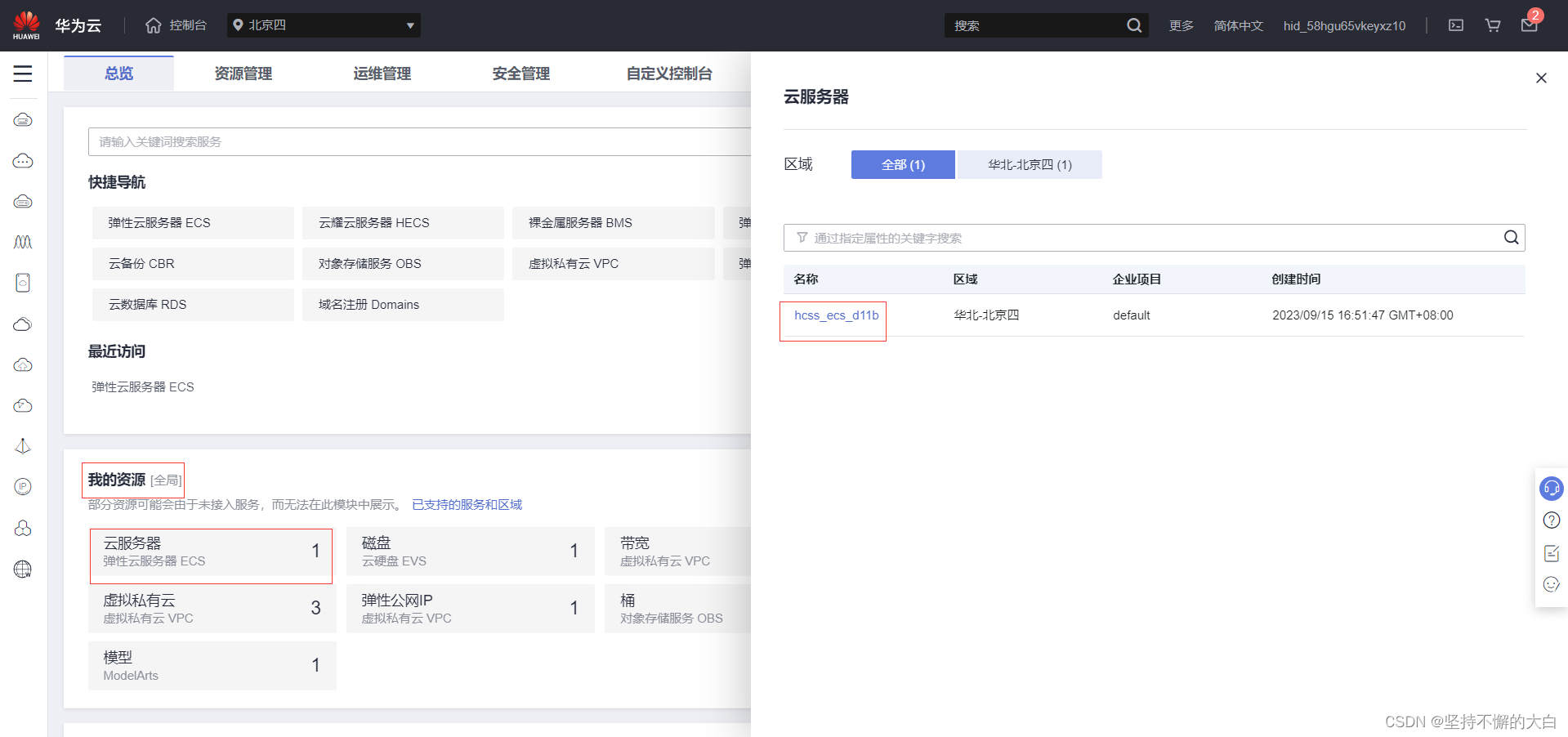Screen dimensions: 1568x737
Task: Click the attribute keyword filter field
Action: coord(1154,238)
